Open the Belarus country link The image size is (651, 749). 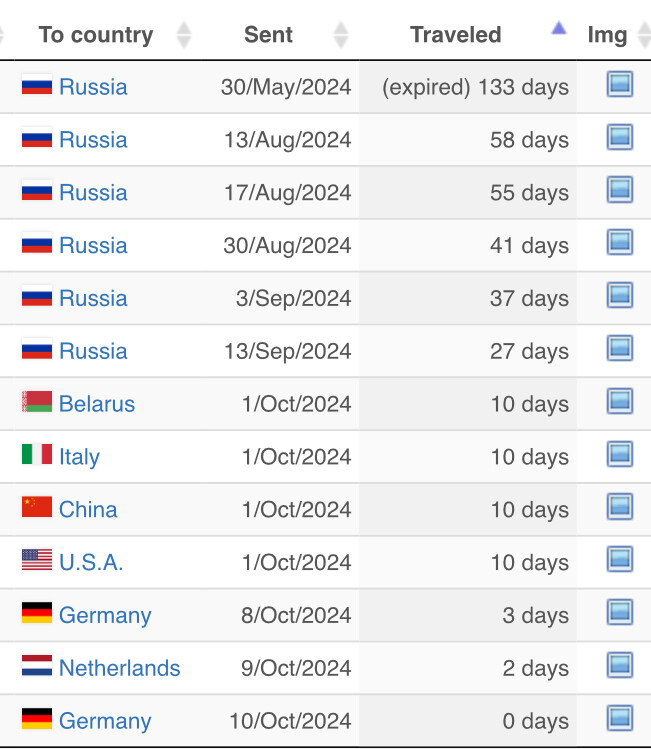(x=97, y=404)
